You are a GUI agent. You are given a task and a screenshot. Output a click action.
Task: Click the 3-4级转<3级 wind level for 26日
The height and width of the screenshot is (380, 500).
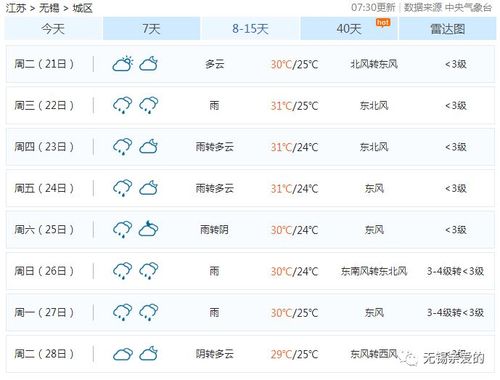point(455,271)
